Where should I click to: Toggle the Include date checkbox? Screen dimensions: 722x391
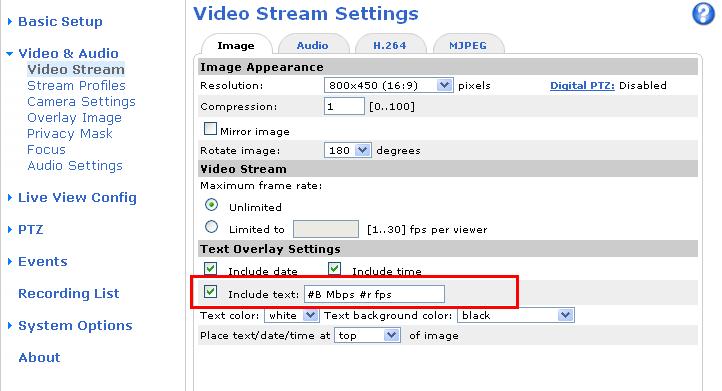point(210,268)
